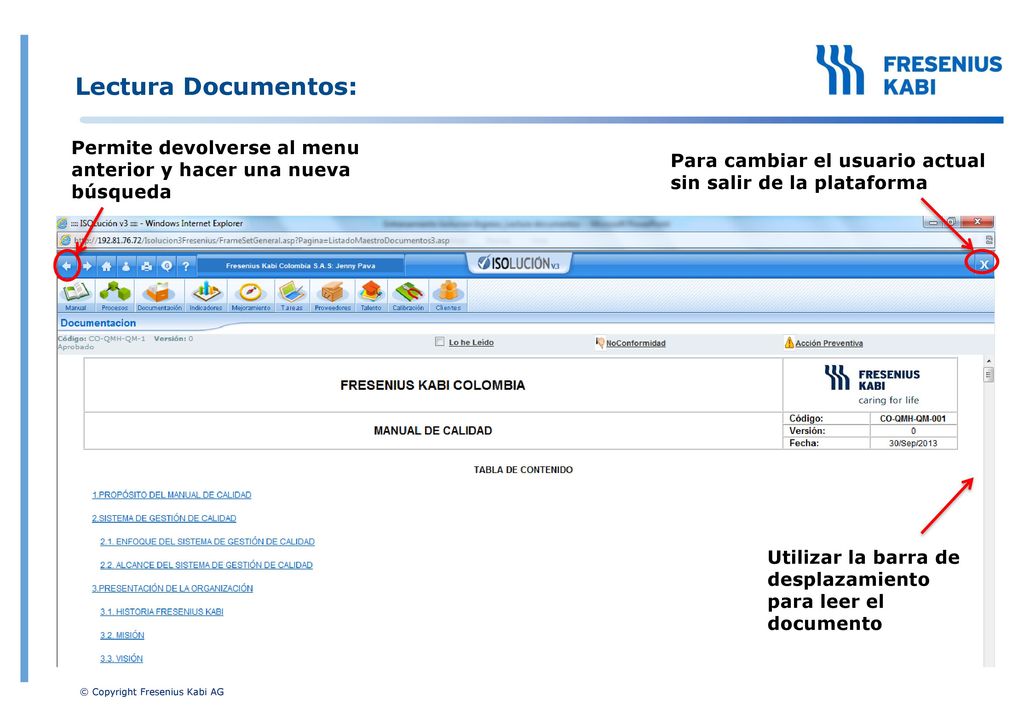Click the speech bubble icon in toolbar

pyautogui.click(x=167, y=266)
